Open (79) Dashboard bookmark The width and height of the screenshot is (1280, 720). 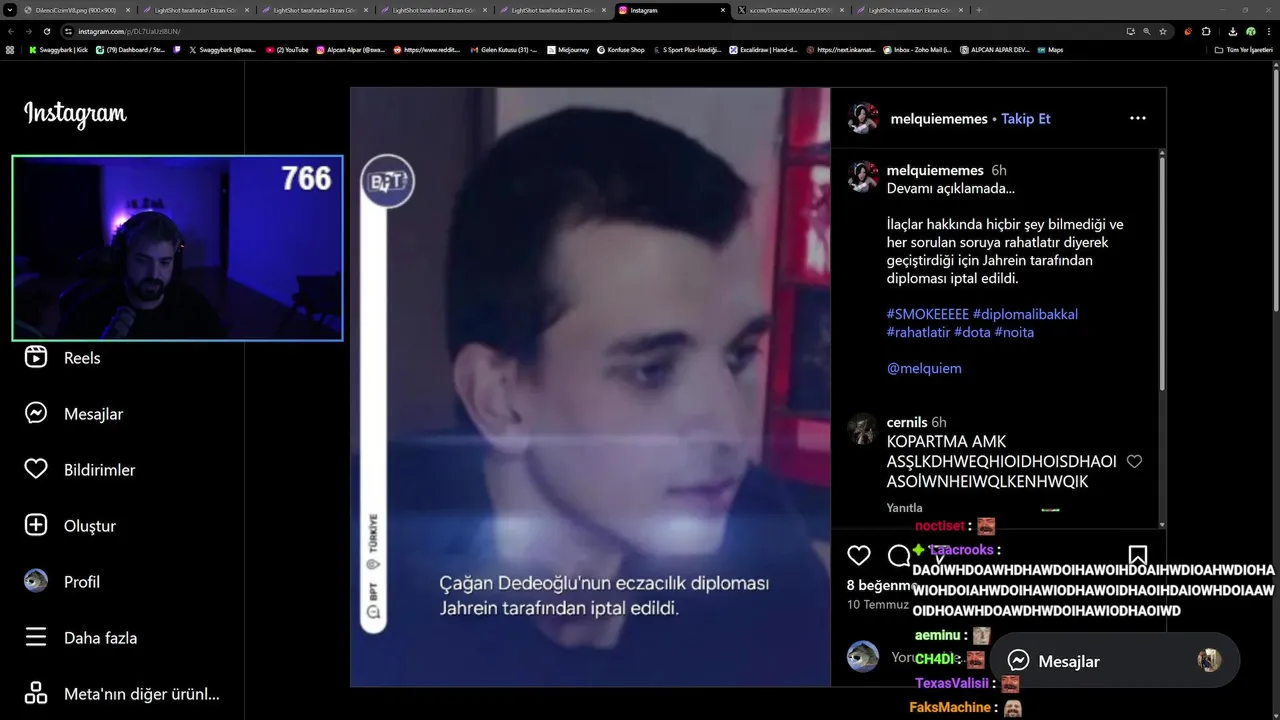pyautogui.click(x=130, y=50)
